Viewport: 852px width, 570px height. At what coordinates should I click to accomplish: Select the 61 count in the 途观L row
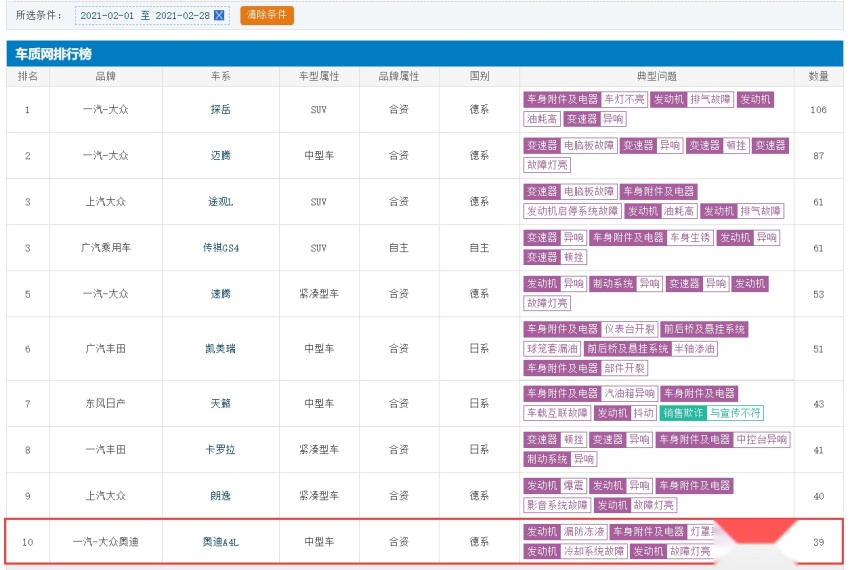point(818,202)
